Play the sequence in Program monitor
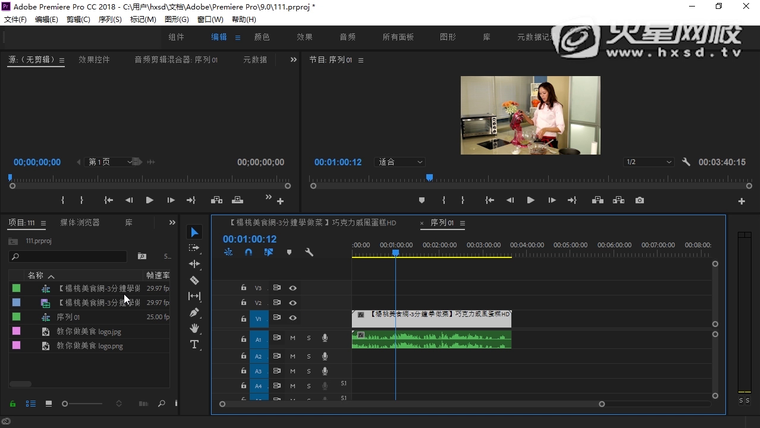Image resolution: width=760 pixels, height=428 pixels. 530,200
